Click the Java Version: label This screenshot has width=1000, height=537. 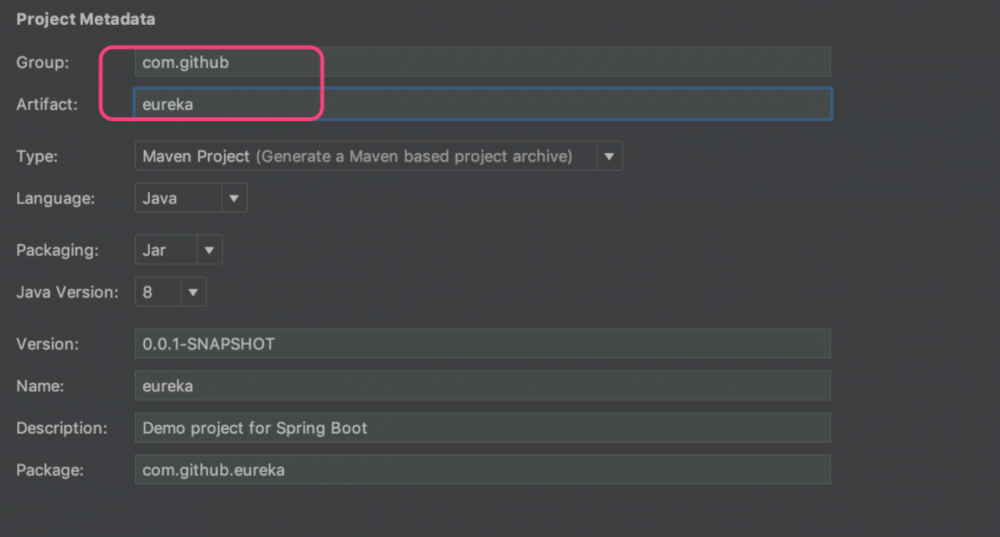point(67,292)
